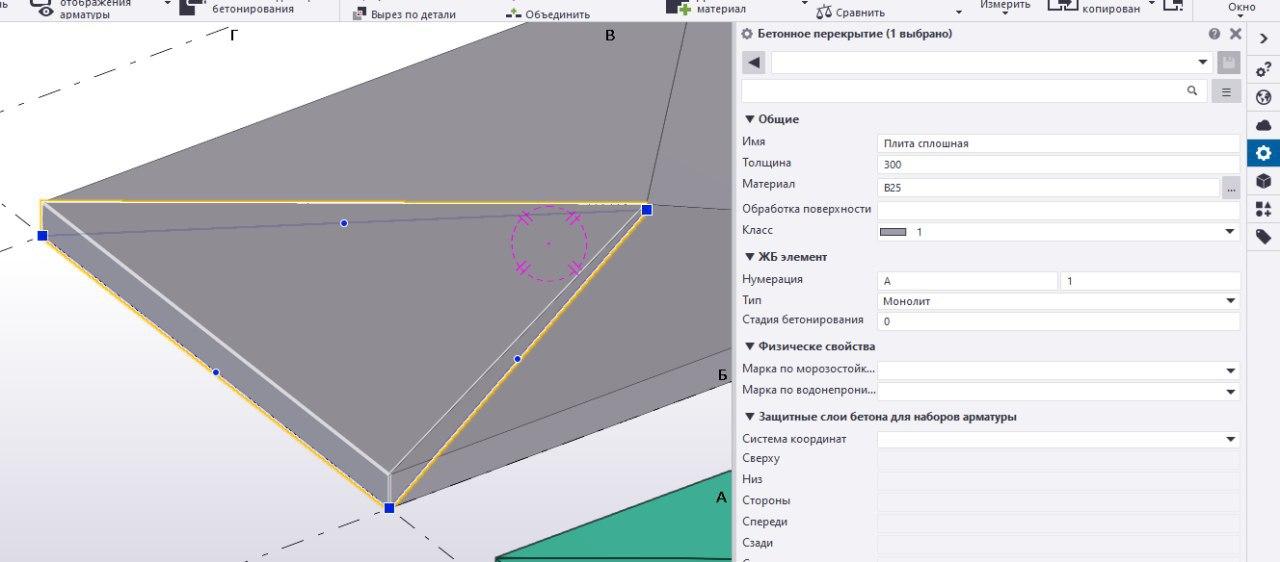This screenshot has height=562, width=1280.
Task: Select the slab's left corner blue handle
Action: click(42, 236)
